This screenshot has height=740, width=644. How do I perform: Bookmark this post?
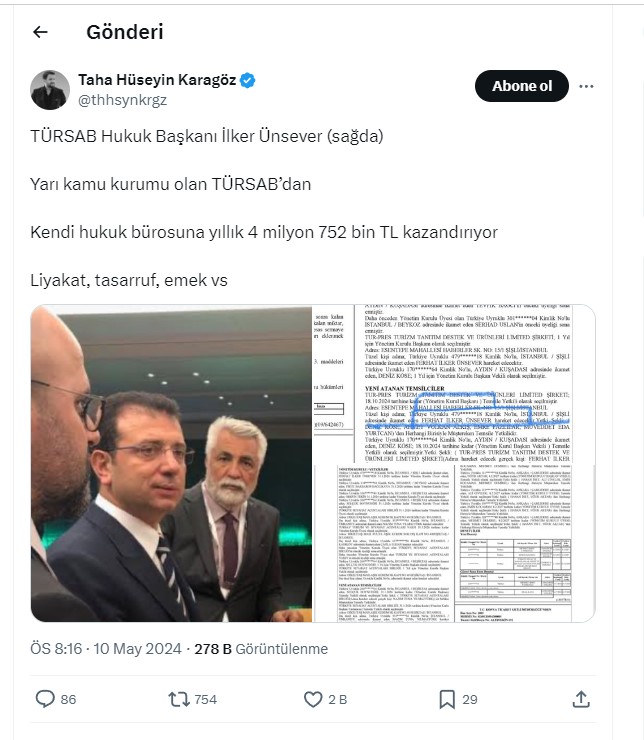(x=447, y=699)
